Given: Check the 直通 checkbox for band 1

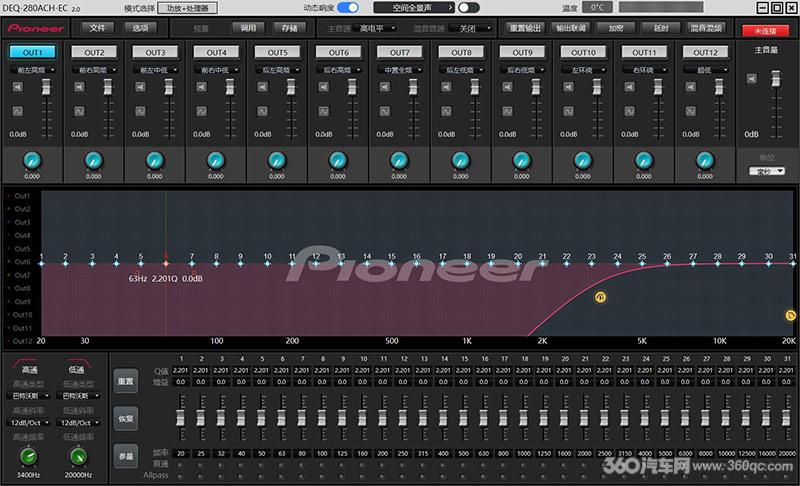Looking at the screenshot, I should point(180,465).
